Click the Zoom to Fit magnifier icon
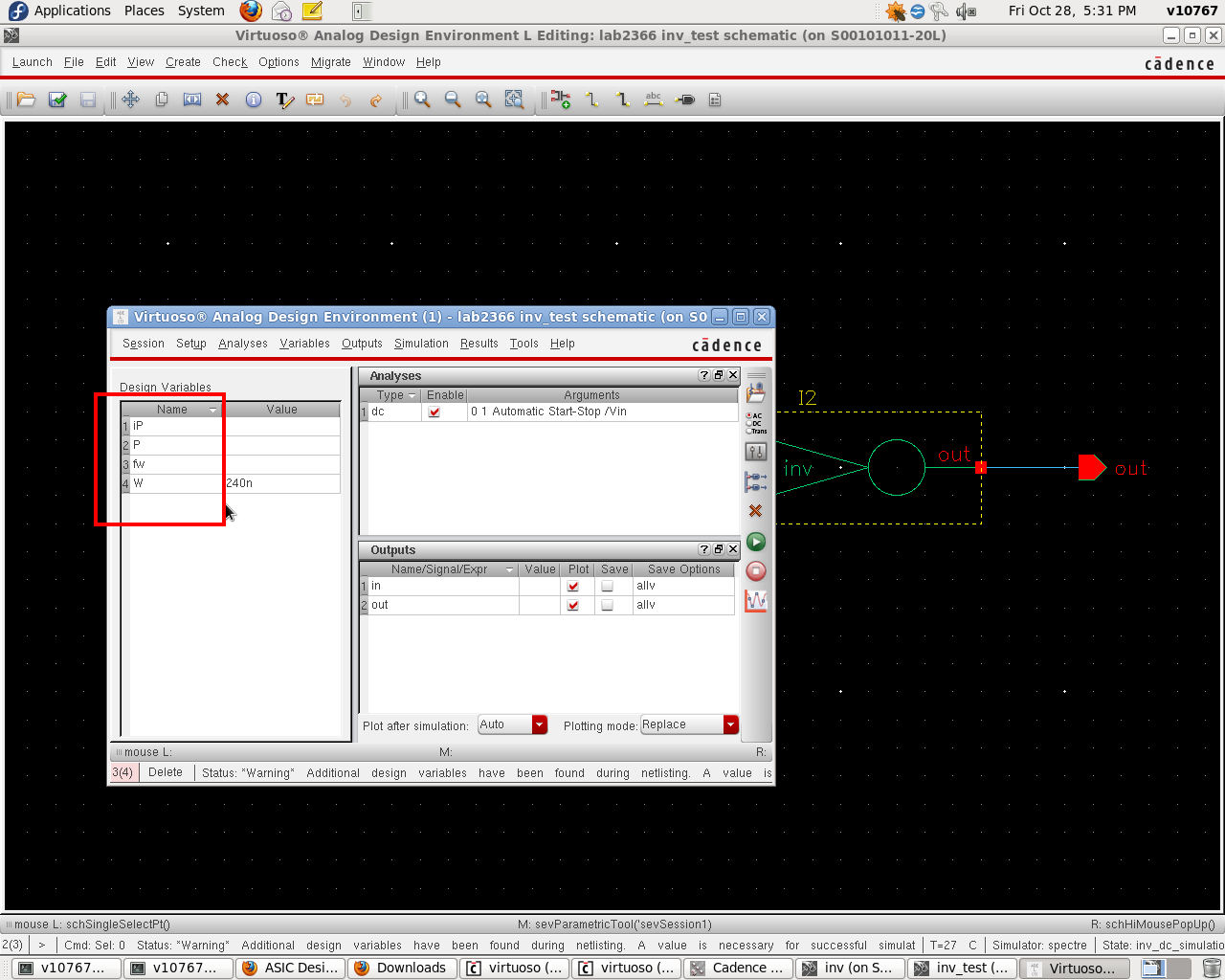Image resolution: width=1225 pixels, height=980 pixels. point(483,100)
